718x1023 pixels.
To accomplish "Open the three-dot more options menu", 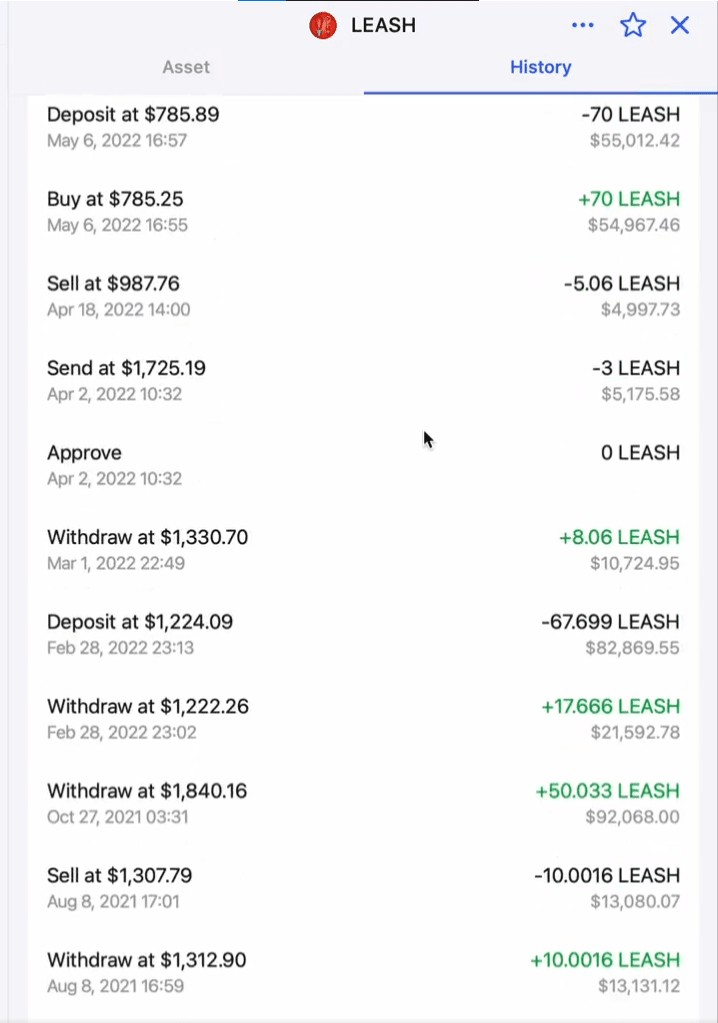I will pyautogui.click(x=582, y=25).
